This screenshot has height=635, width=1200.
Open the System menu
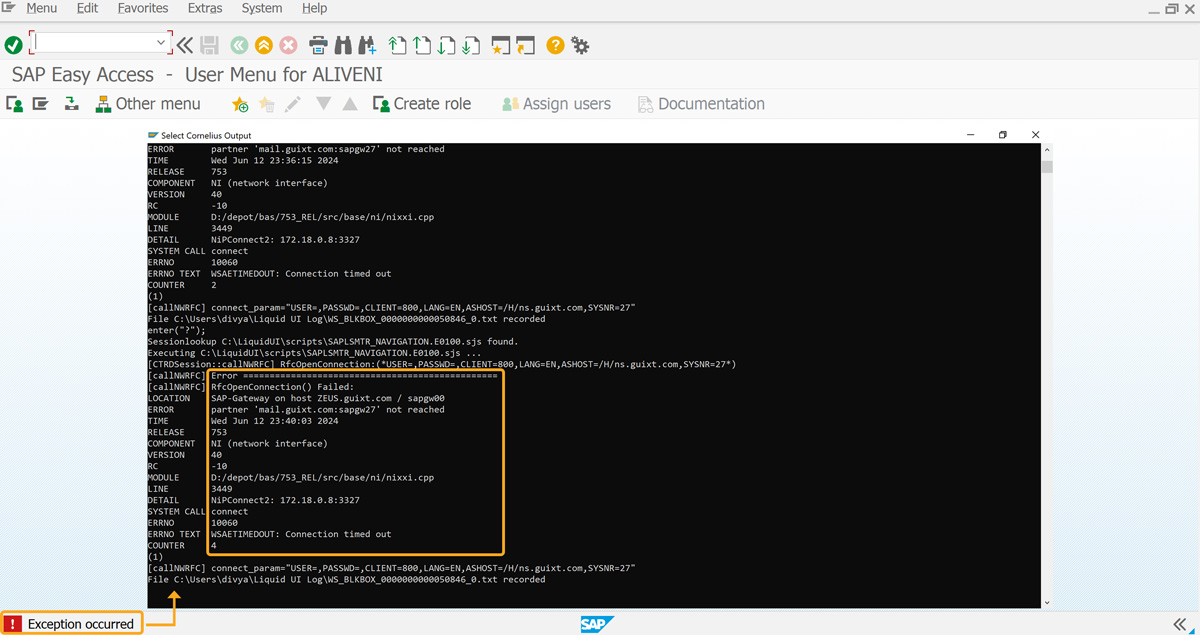click(x=262, y=8)
